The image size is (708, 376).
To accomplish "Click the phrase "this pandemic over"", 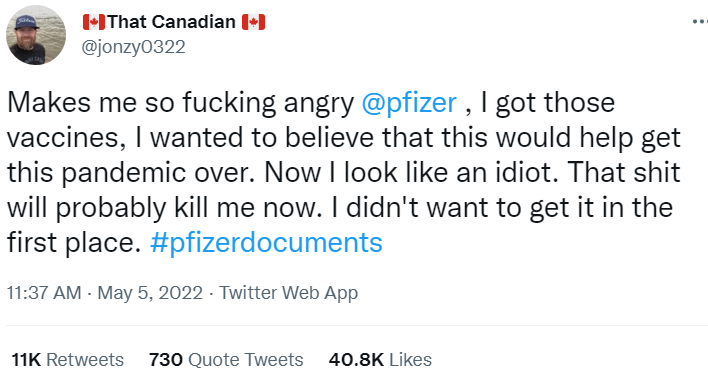I will point(131,173).
